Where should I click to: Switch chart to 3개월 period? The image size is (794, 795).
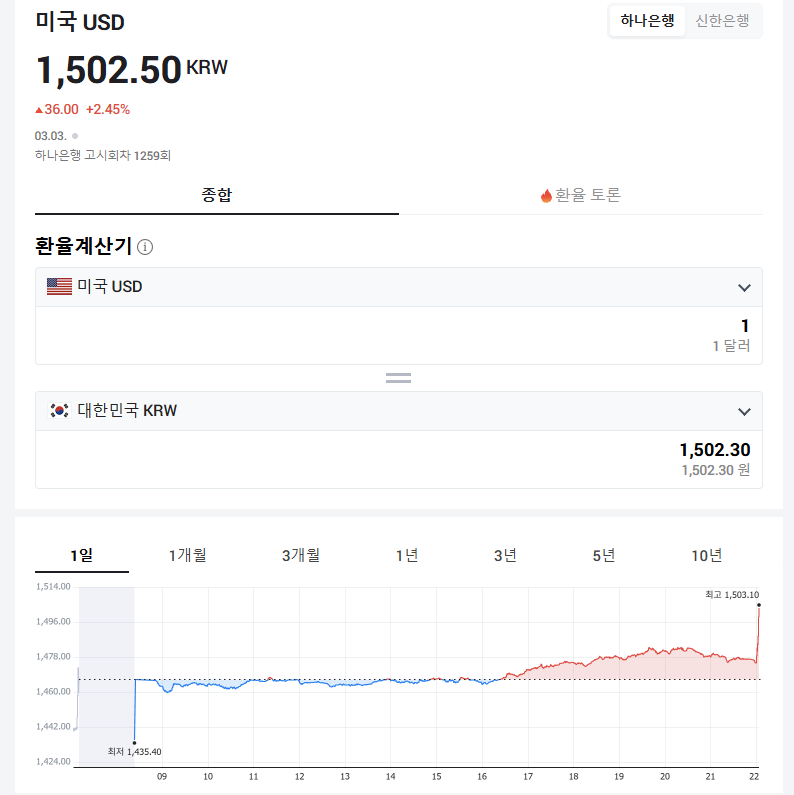[300, 556]
